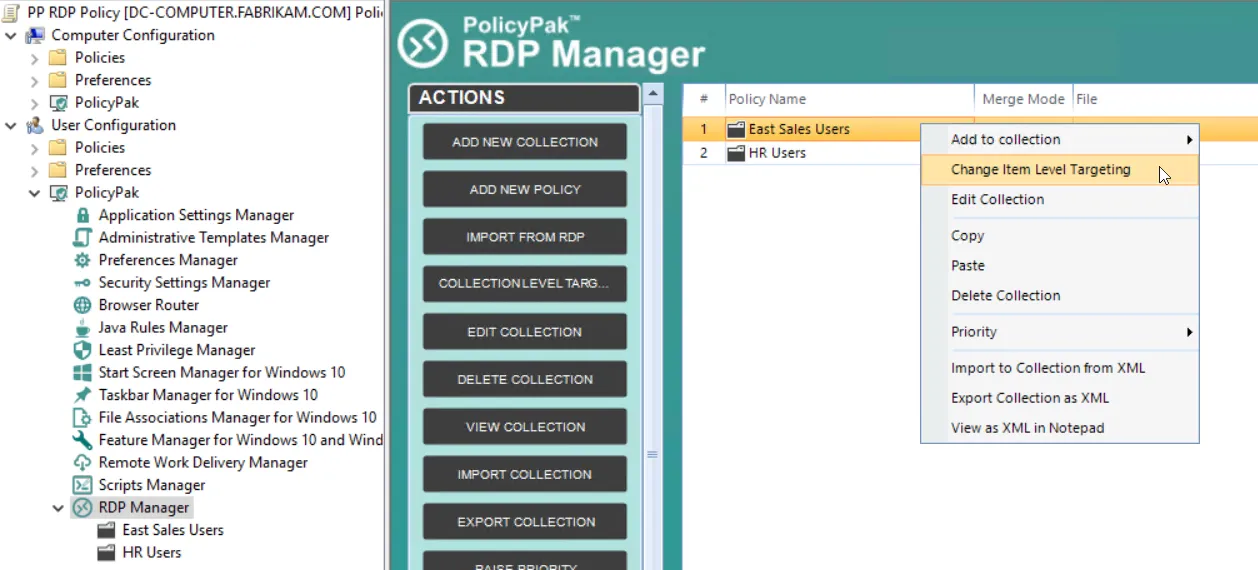Click the Computer Configuration icon
The image size is (1258, 570).
35,35
